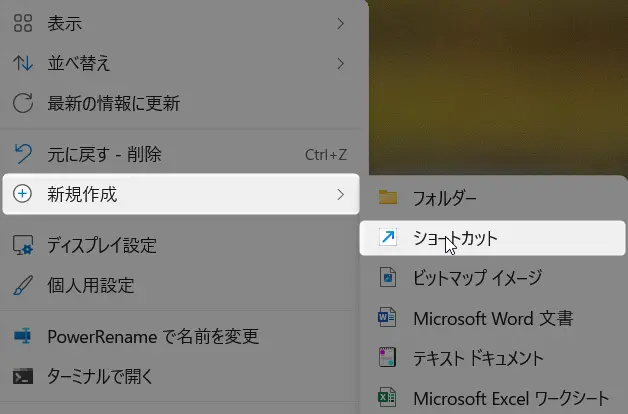Viewport: 628px width, 414px height.
Task: Expand the 並べ替え submenu arrow
Action: point(341,63)
